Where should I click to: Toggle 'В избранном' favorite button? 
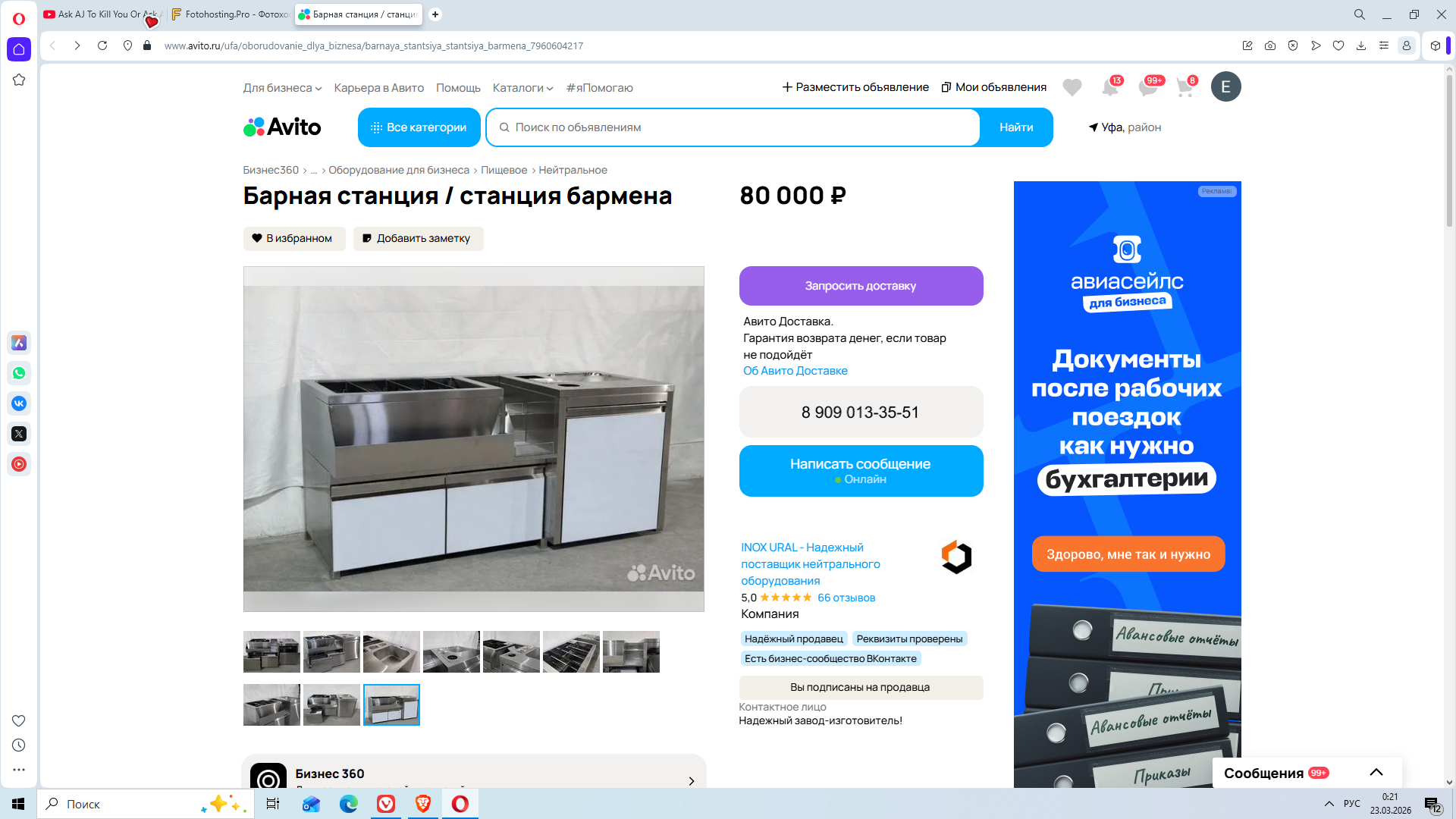coord(293,238)
